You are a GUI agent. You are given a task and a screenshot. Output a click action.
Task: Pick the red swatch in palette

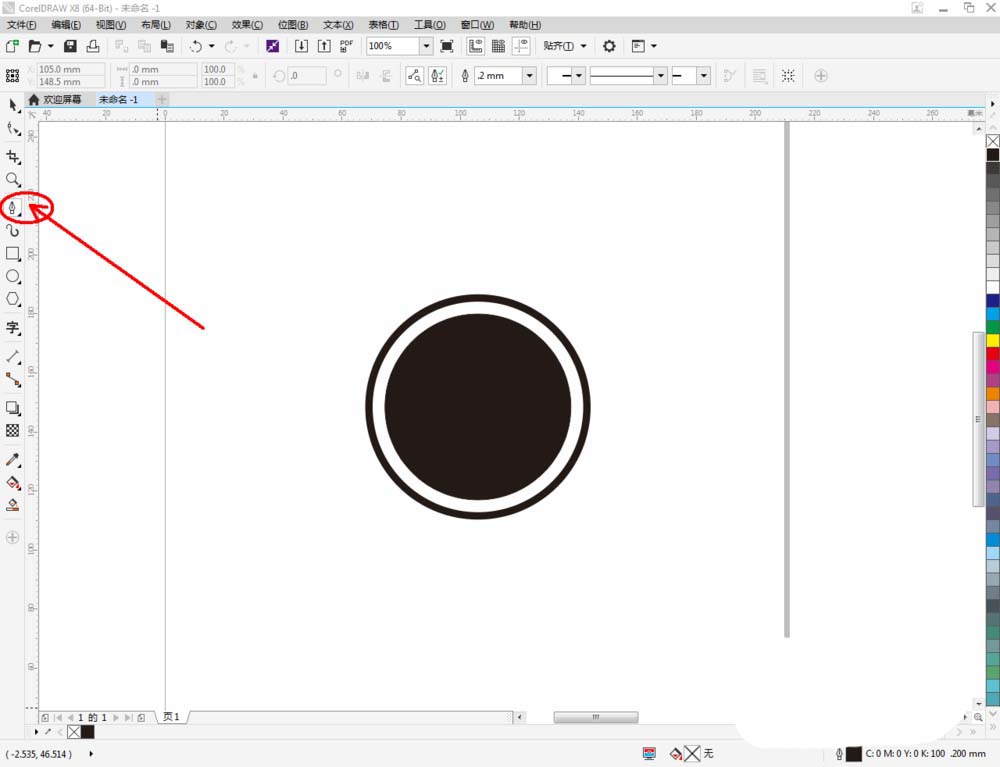993,354
